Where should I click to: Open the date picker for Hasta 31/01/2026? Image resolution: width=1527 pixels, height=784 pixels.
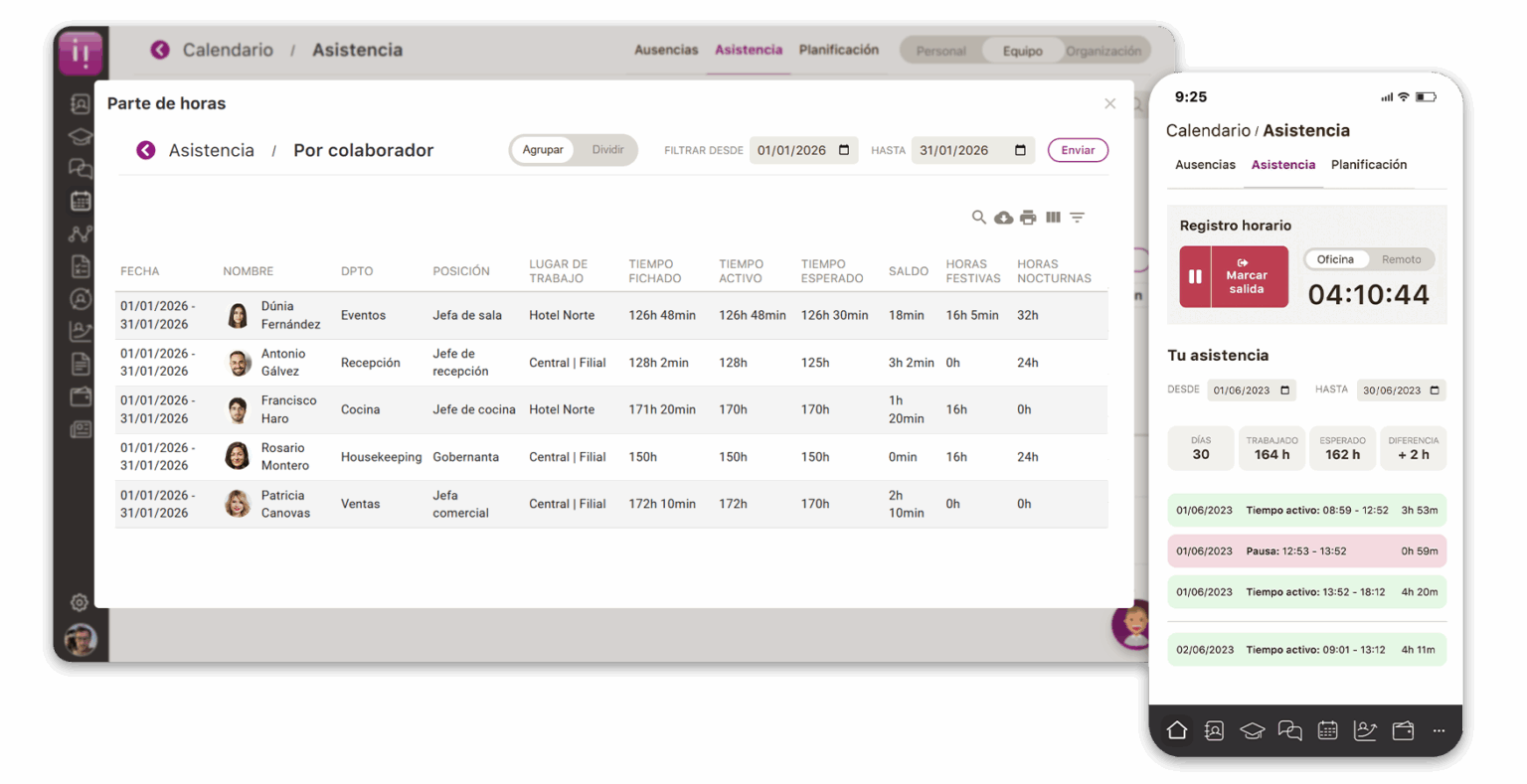[x=1020, y=150]
